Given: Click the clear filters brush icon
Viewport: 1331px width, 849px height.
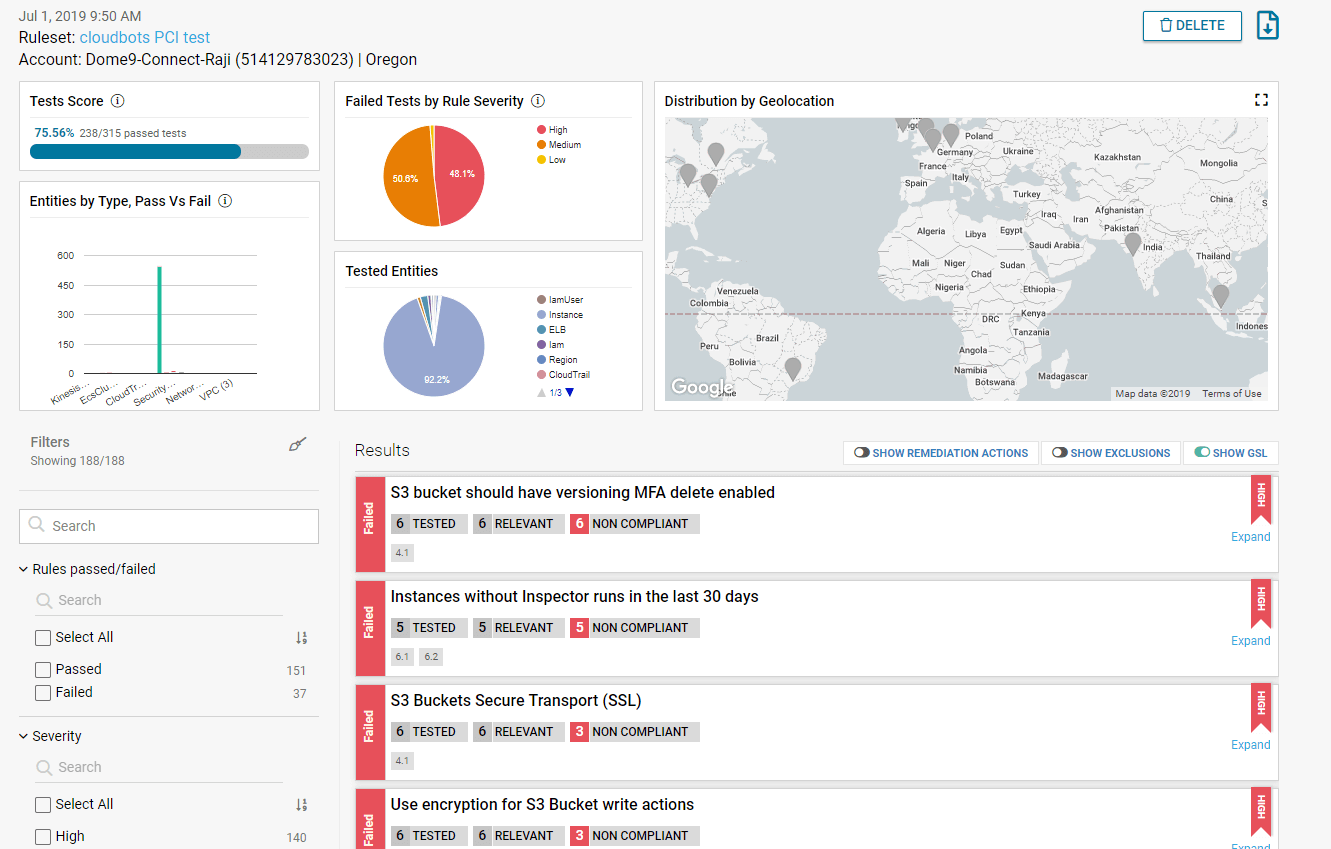Looking at the screenshot, I should coord(297,445).
